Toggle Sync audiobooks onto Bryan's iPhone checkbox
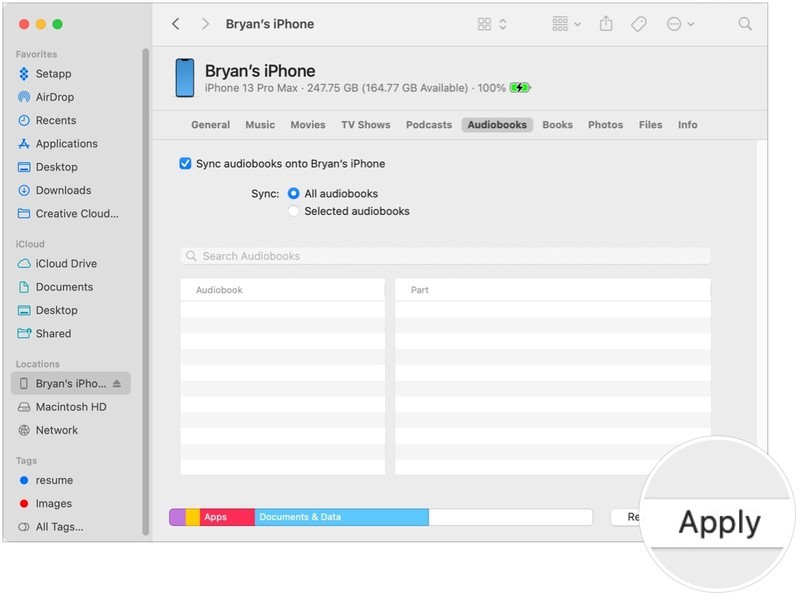The height and width of the screenshot is (597, 800). (185, 163)
